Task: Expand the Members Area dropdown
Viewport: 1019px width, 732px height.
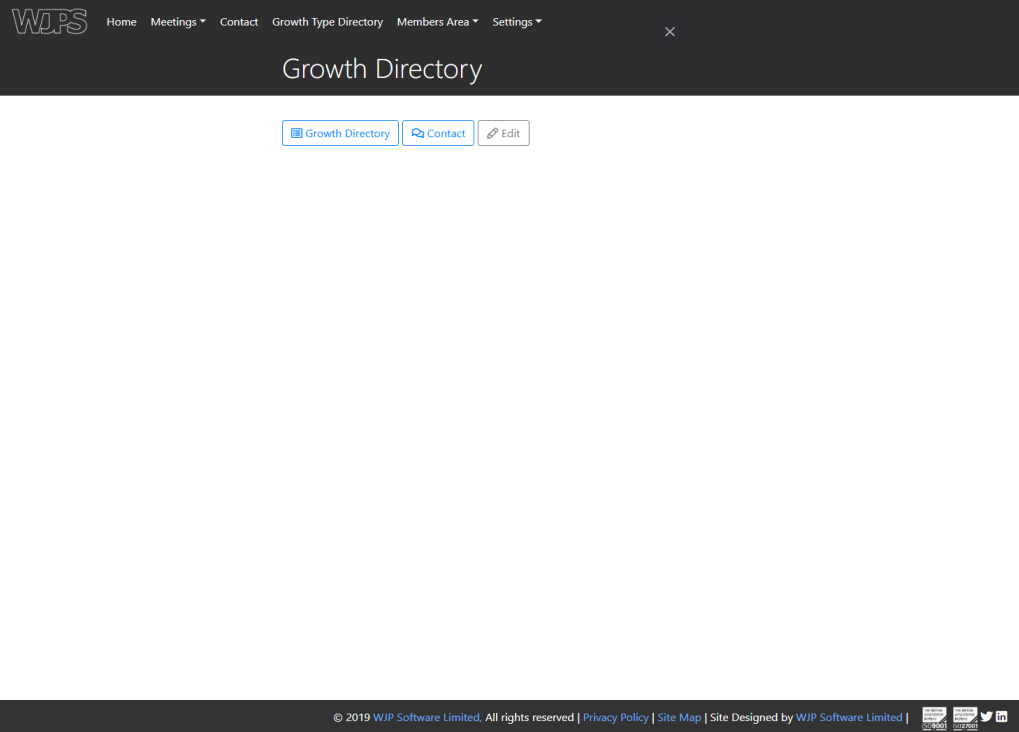Action: pyautogui.click(x=437, y=22)
